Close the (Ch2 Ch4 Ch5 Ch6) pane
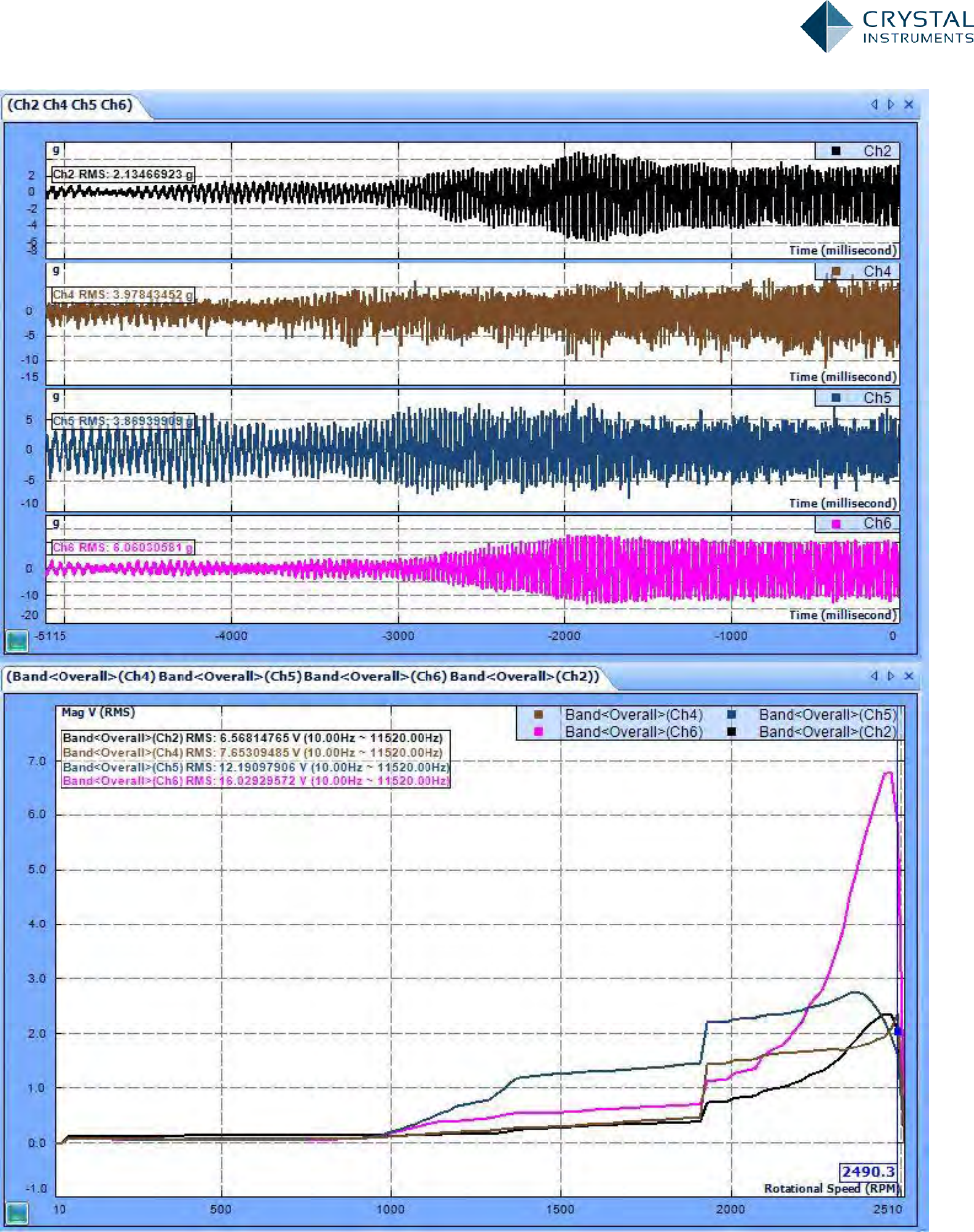974x1232 pixels. pos(909,104)
